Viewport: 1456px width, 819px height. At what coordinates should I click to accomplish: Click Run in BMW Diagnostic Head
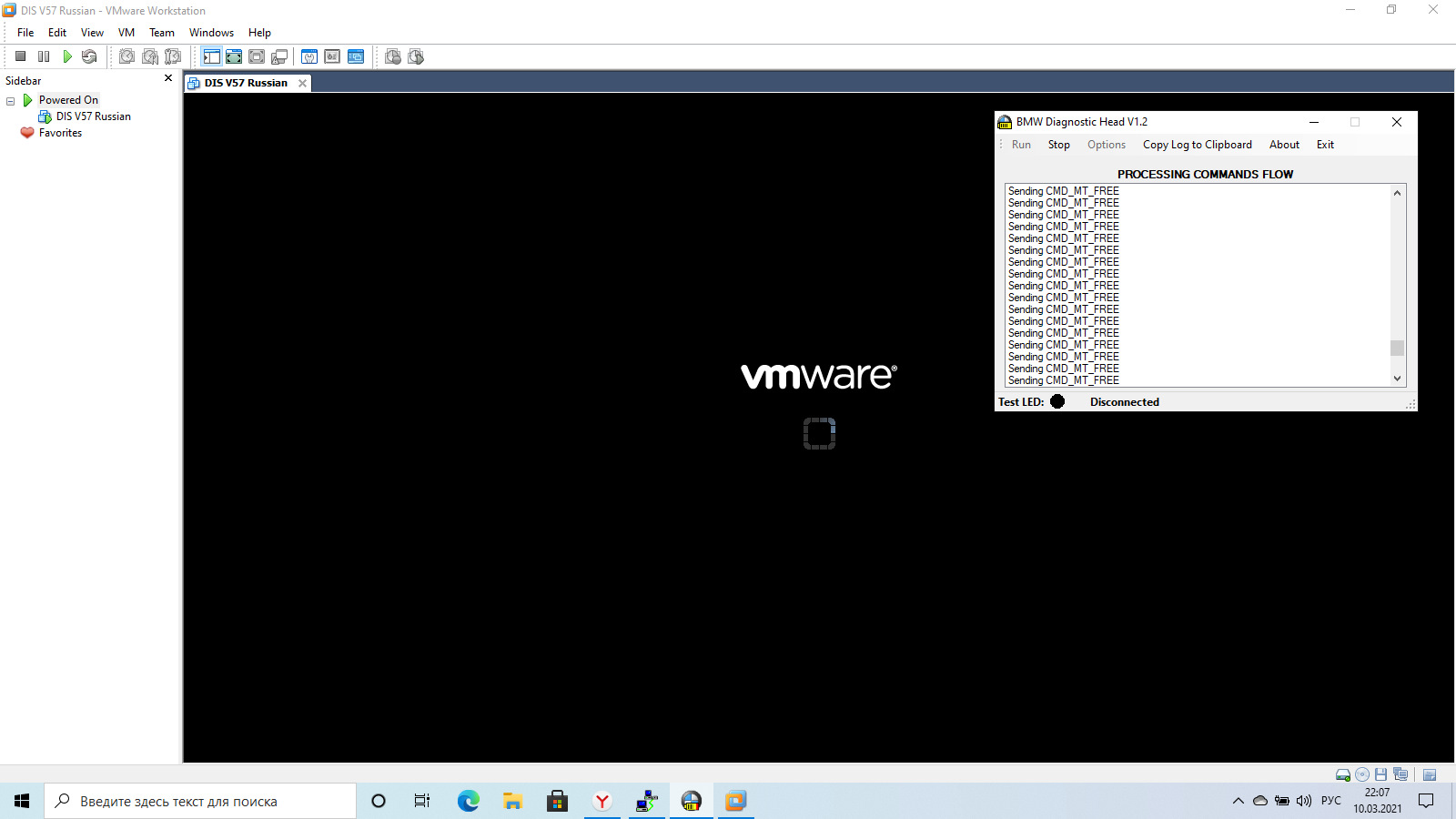tap(1021, 145)
